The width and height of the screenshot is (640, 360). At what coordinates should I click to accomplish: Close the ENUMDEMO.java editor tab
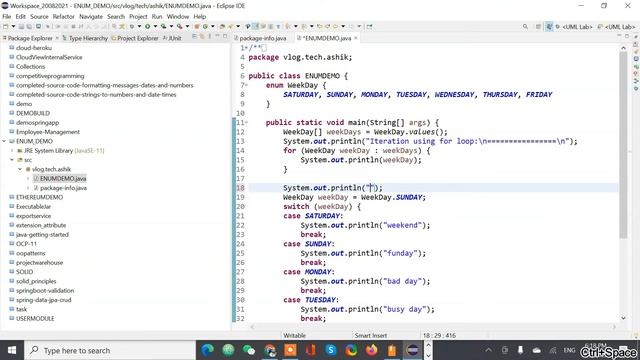(x=356, y=38)
